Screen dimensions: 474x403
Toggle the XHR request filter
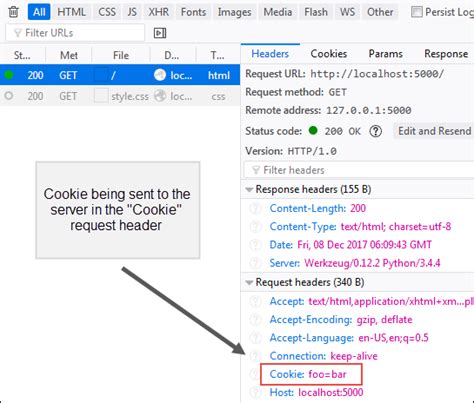click(x=159, y=12)
